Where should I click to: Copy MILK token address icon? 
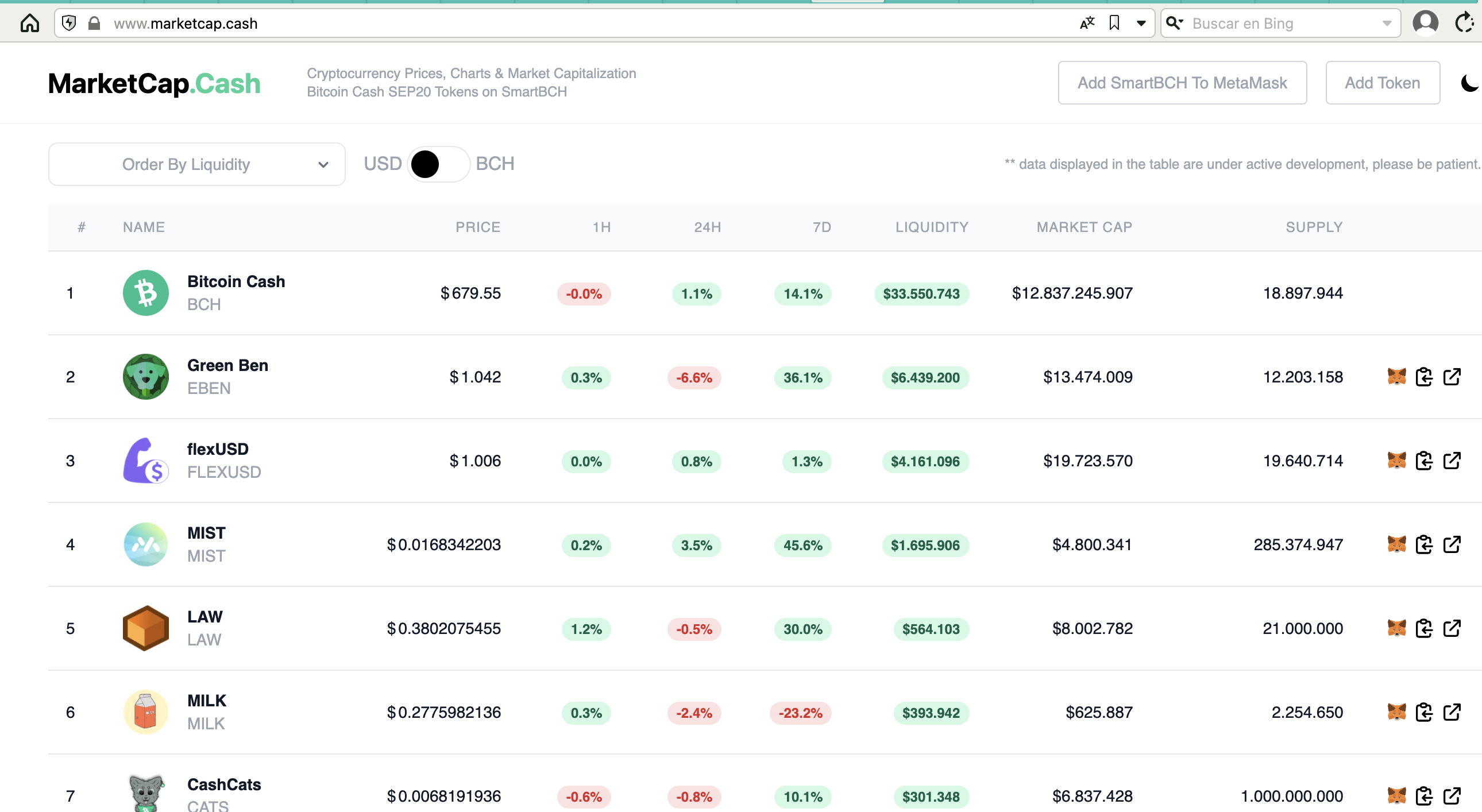pyautogui.click(x=1424, y=712)
